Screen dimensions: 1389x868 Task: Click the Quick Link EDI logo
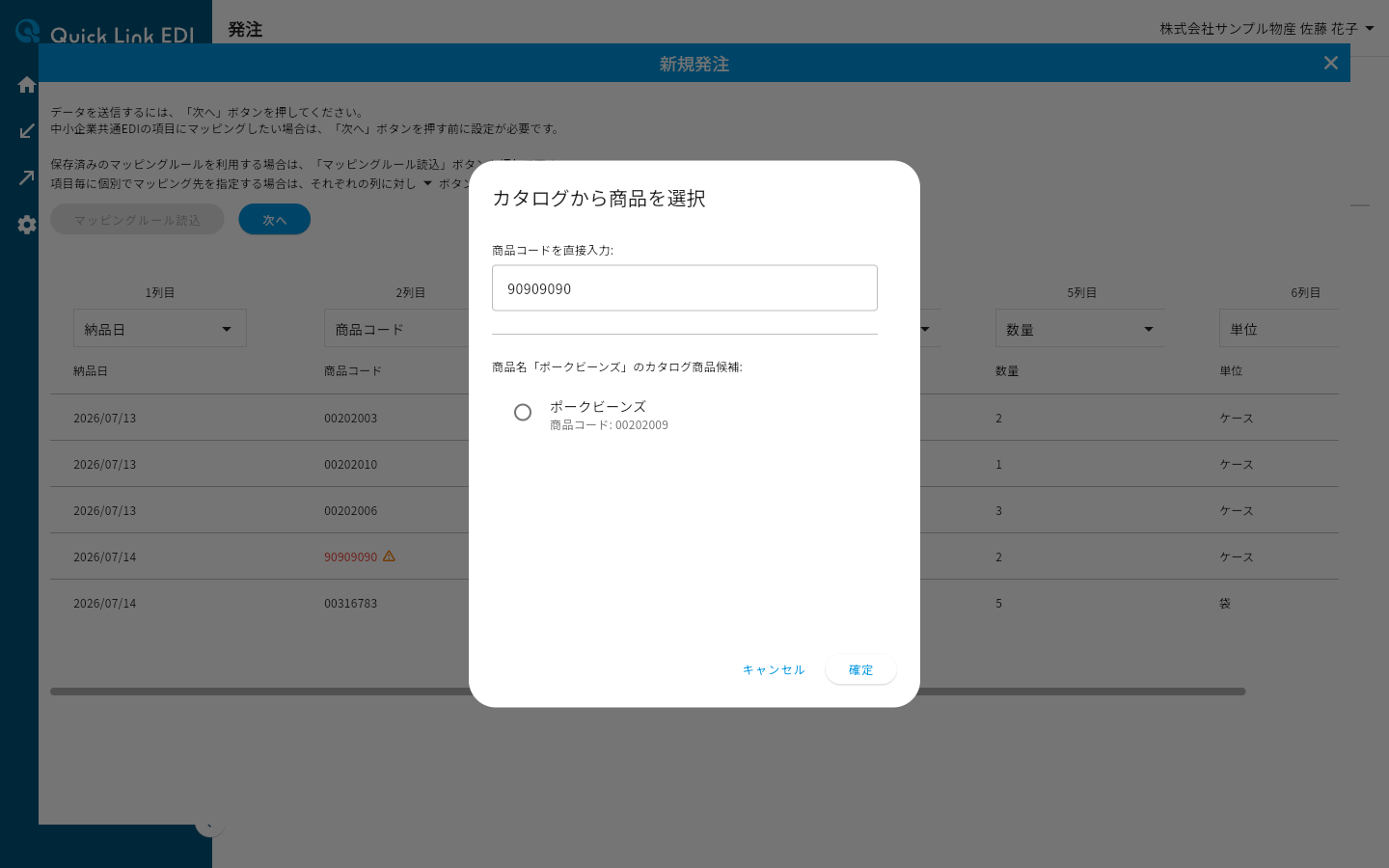(x=105, y=32)
